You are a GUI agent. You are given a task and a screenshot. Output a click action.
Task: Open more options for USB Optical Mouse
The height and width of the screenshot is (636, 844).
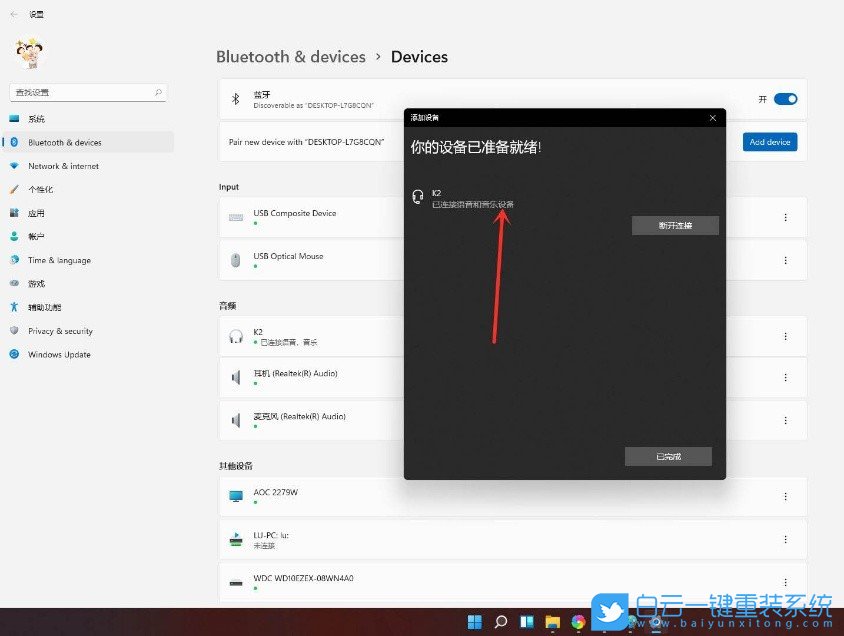tap(786, 260)
